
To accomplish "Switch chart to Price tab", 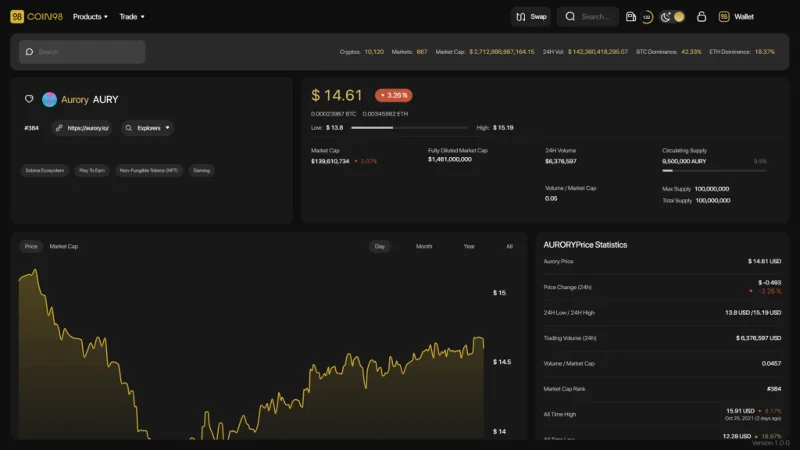I will coord(31,246).
